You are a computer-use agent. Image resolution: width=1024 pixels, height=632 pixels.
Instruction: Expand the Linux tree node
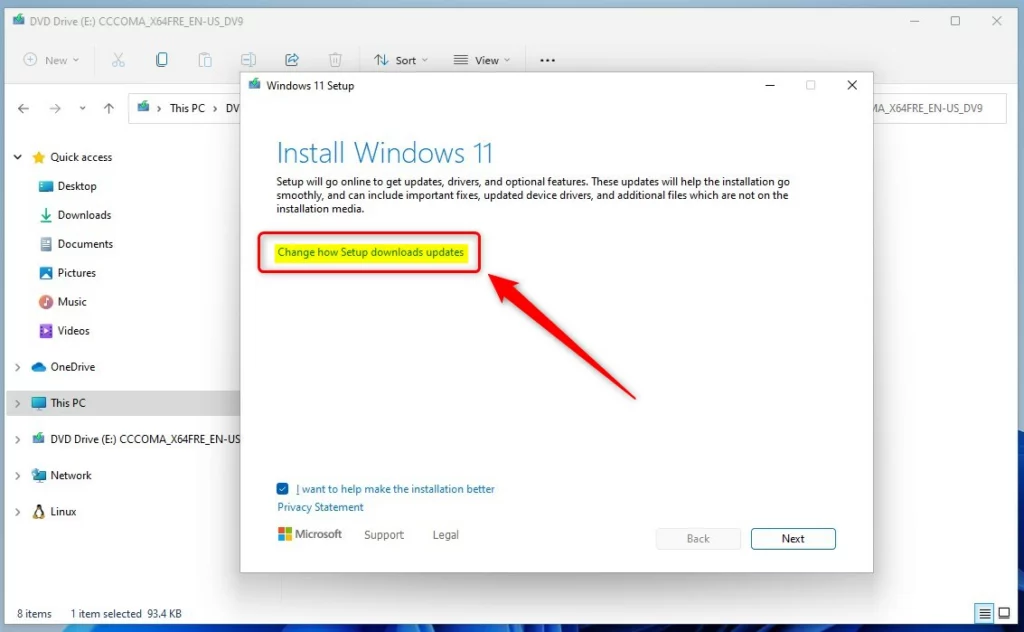(x=18, y=512)
